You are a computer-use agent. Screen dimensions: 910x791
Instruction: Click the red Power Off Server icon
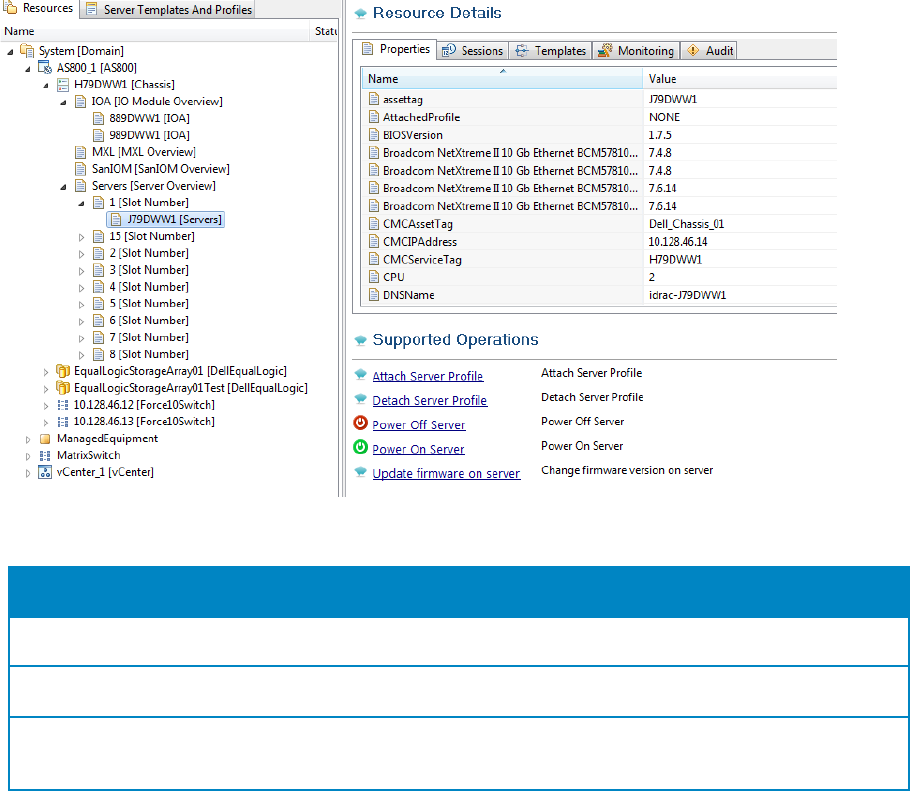tap(361, 423)
